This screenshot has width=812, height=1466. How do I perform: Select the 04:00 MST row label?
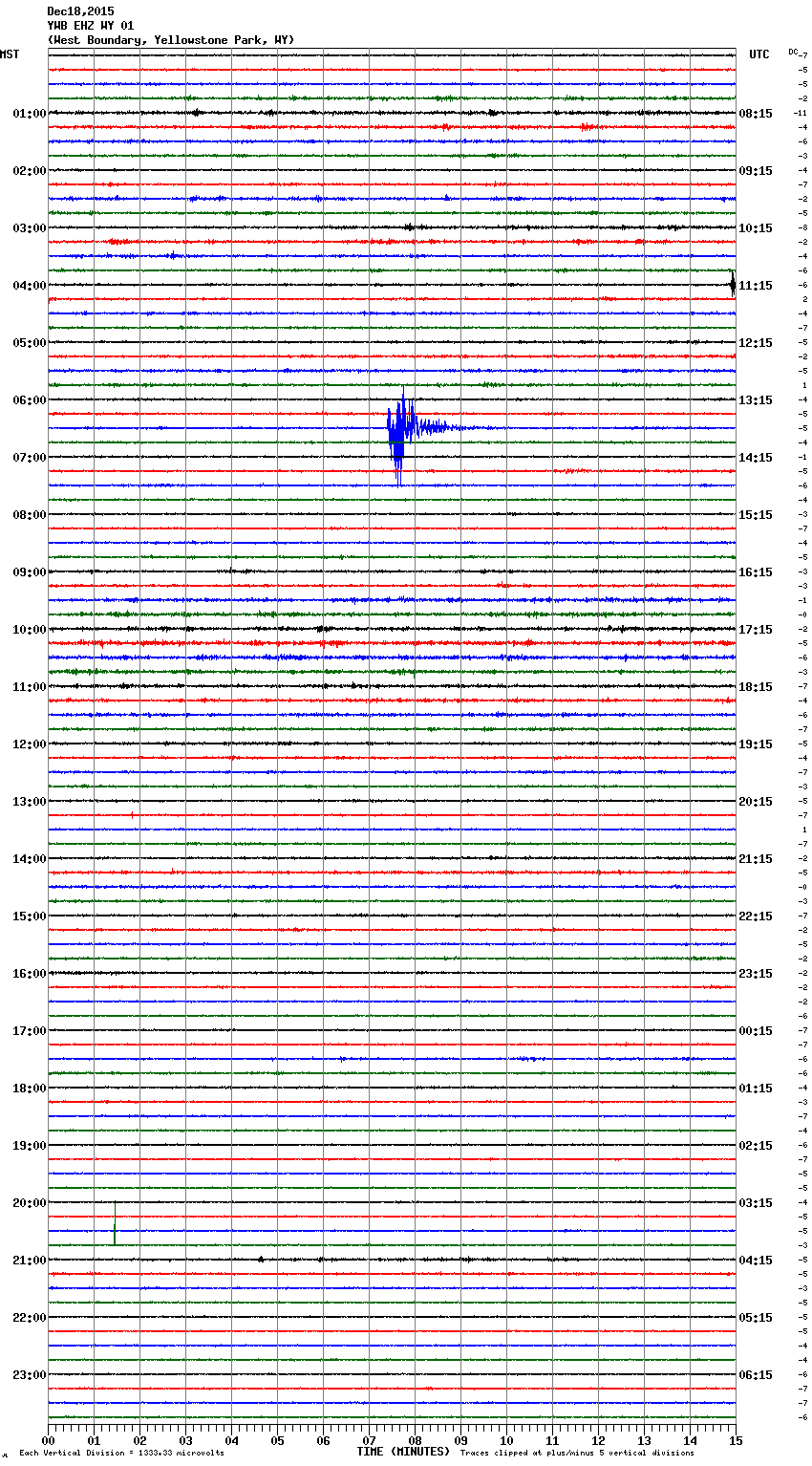coord(30,286)
